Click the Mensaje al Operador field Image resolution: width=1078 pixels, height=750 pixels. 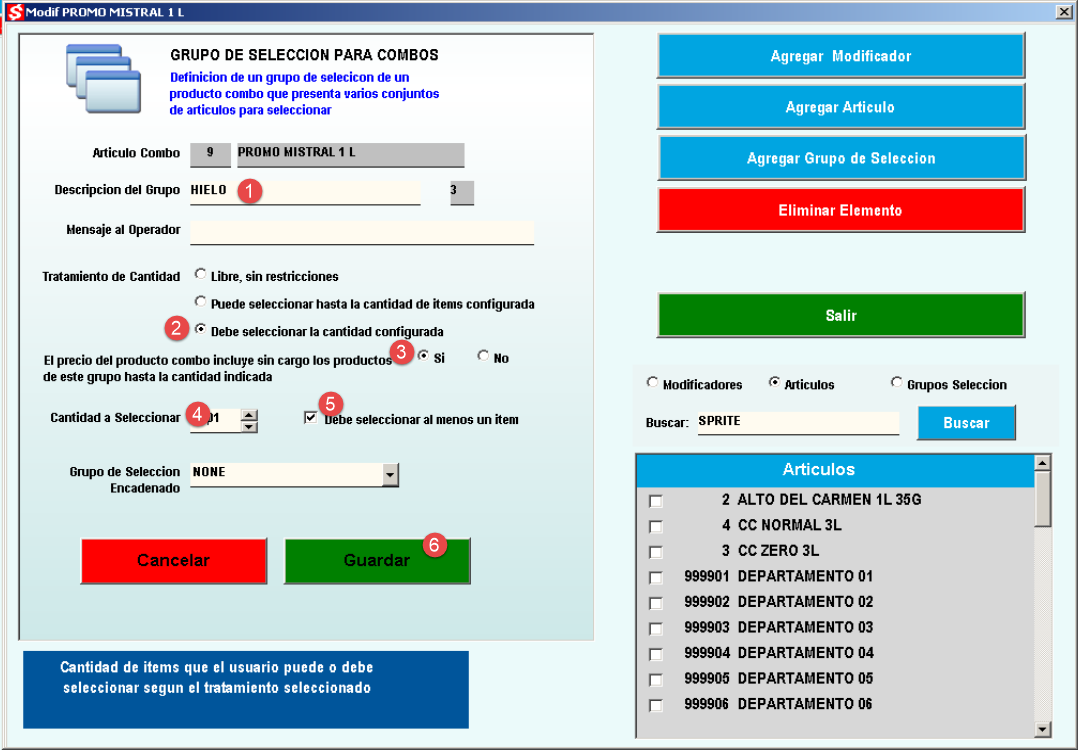click(x=362, y=232)
